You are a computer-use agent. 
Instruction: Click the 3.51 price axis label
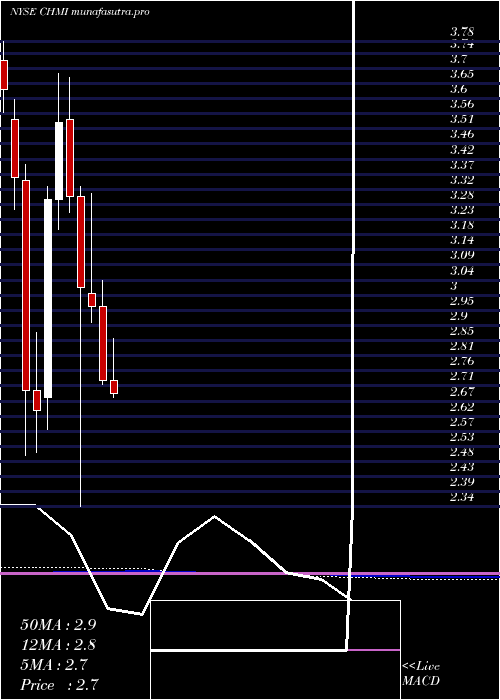point(462,119)
